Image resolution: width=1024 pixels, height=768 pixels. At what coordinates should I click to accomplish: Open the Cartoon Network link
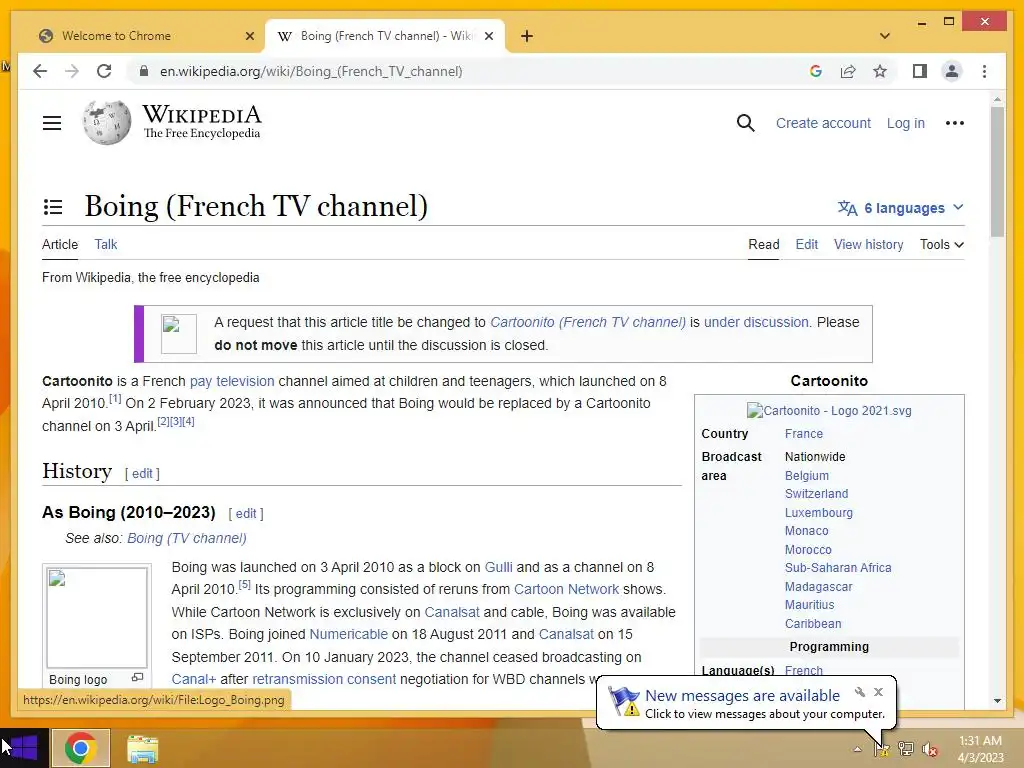[x=566, y=589]
